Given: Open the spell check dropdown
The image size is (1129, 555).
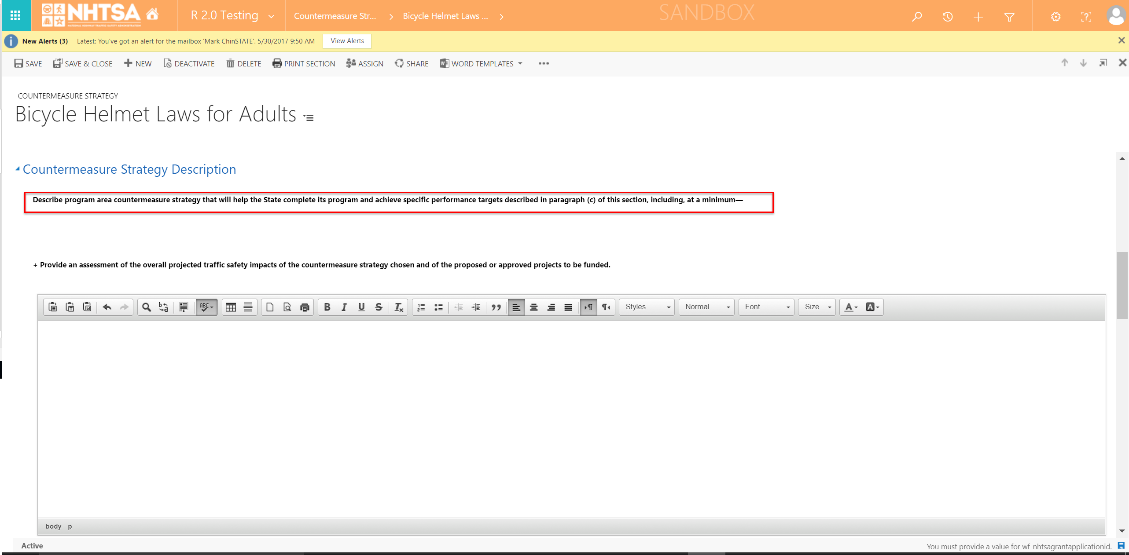Looking at the screenshot, I should 206,307.
